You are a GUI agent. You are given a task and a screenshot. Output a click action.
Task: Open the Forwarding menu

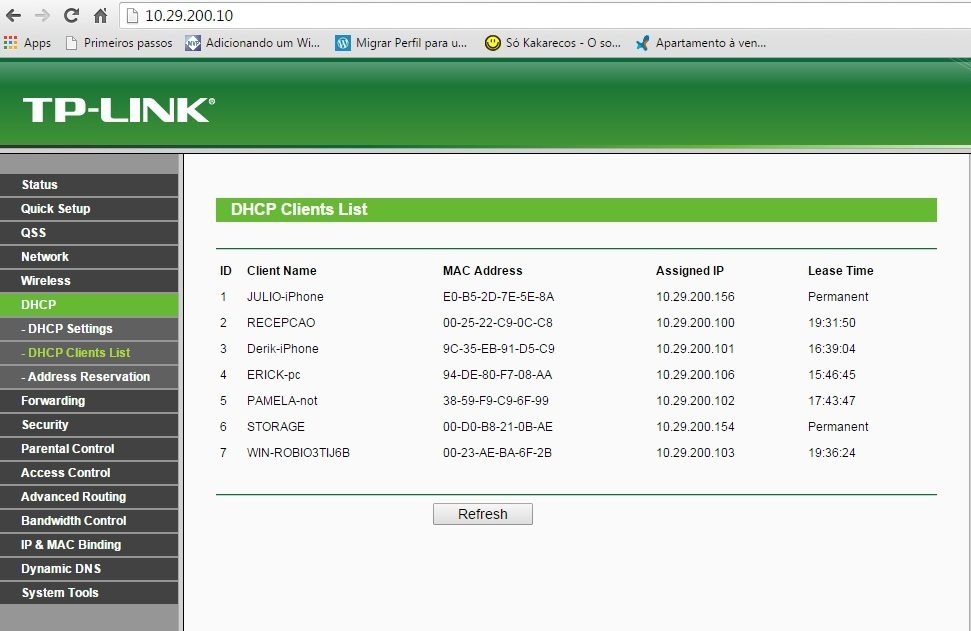[89, 401]
